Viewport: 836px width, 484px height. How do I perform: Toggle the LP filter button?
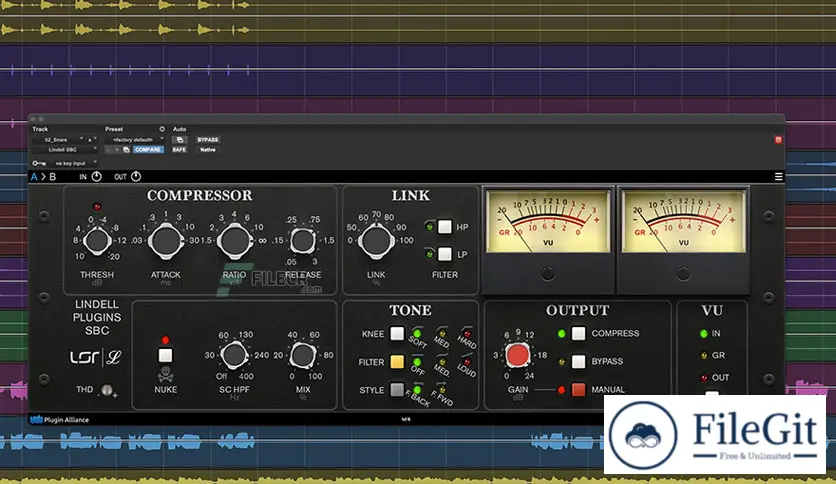point(445,254)
